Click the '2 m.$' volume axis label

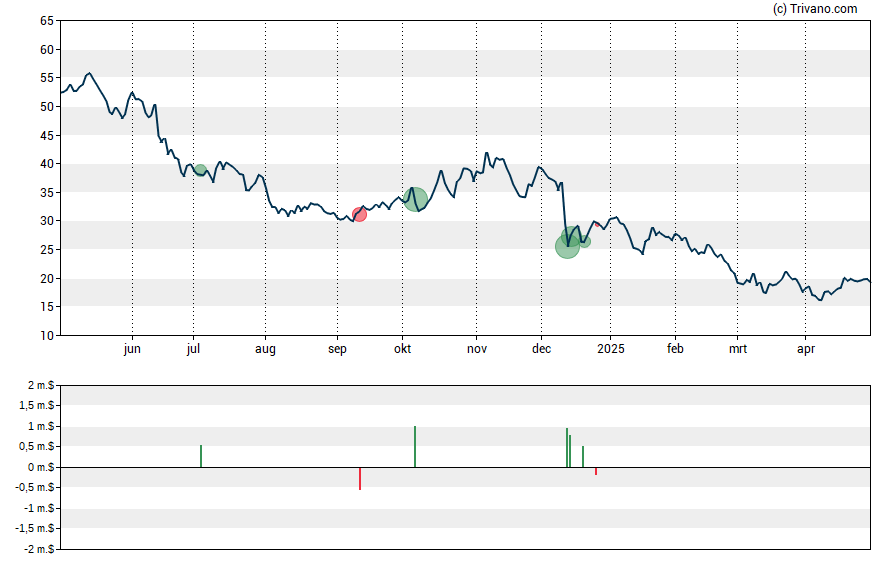pyautogui.click(x=41, y=386)
